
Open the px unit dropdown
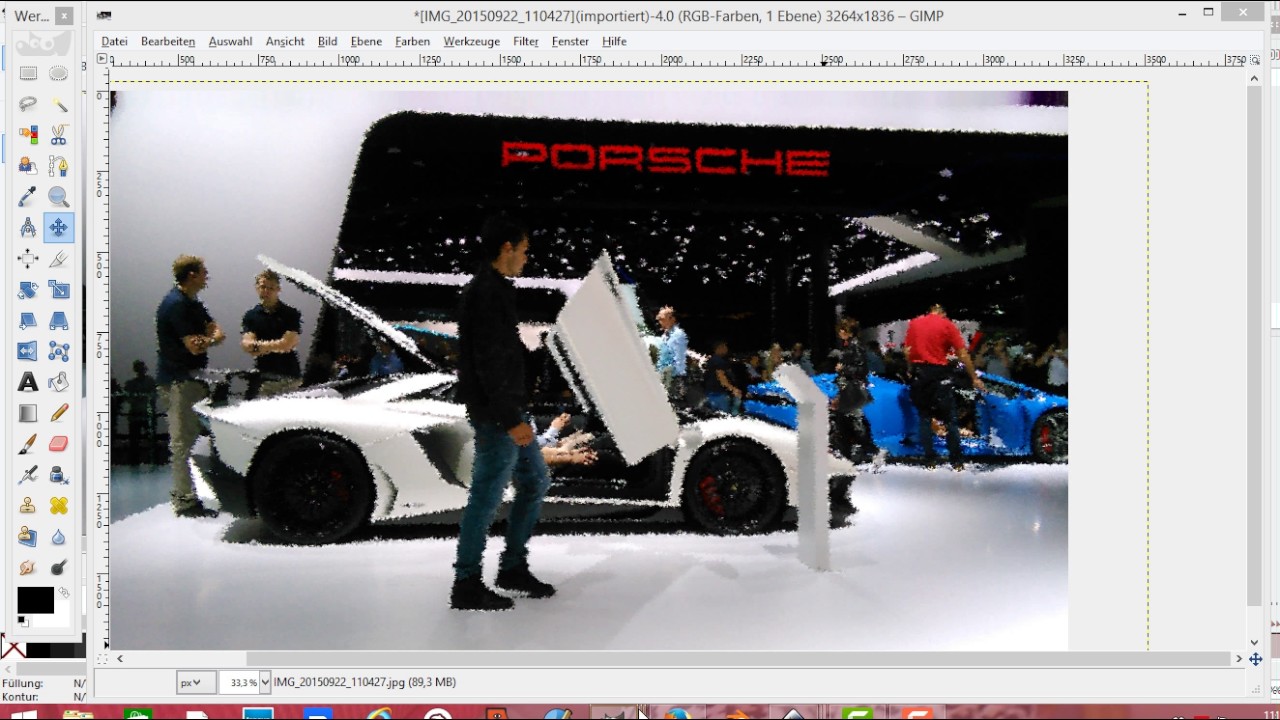tap(196, 682)
